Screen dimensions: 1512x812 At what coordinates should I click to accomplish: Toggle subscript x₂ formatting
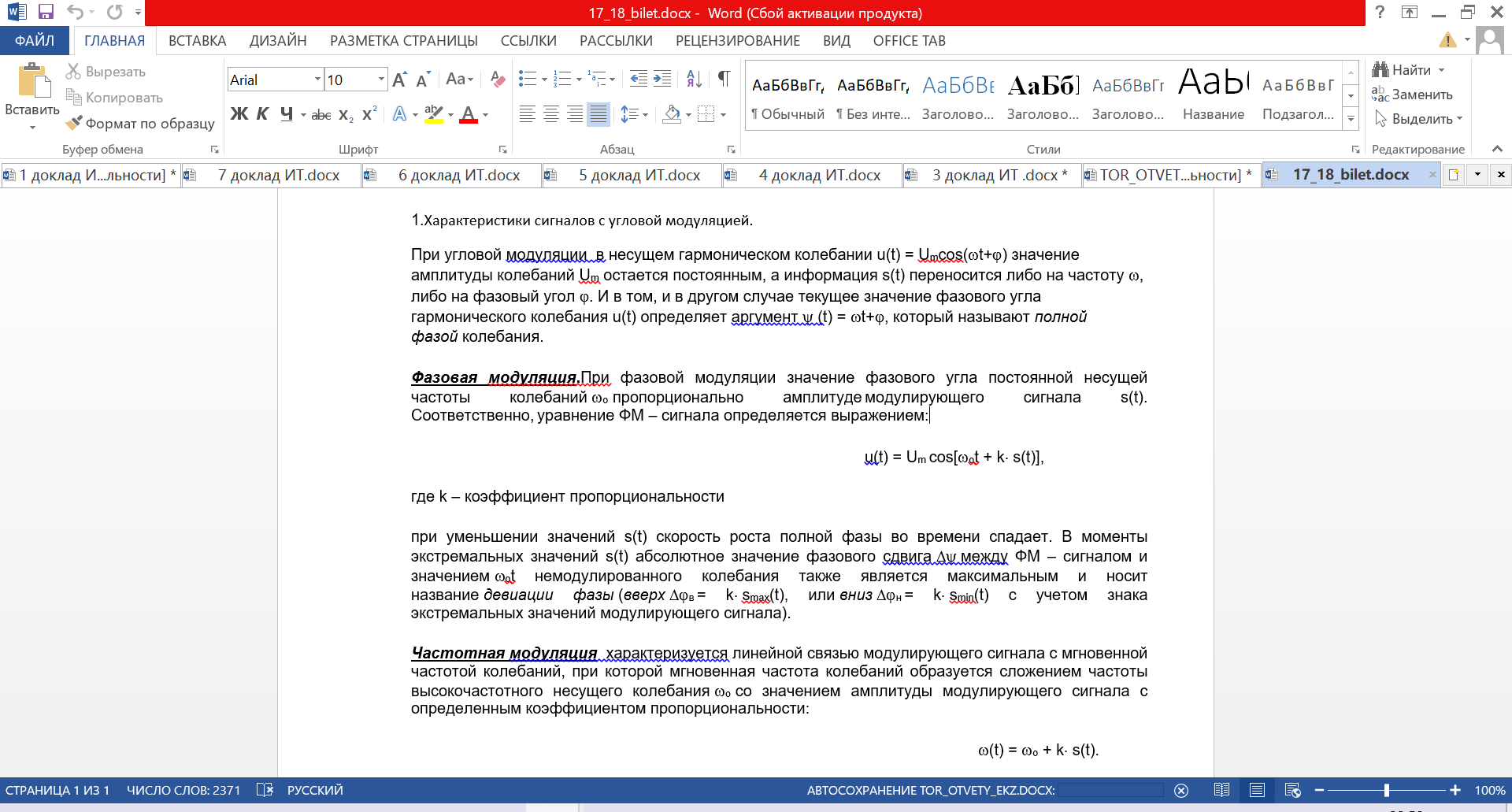pos(346,115)
